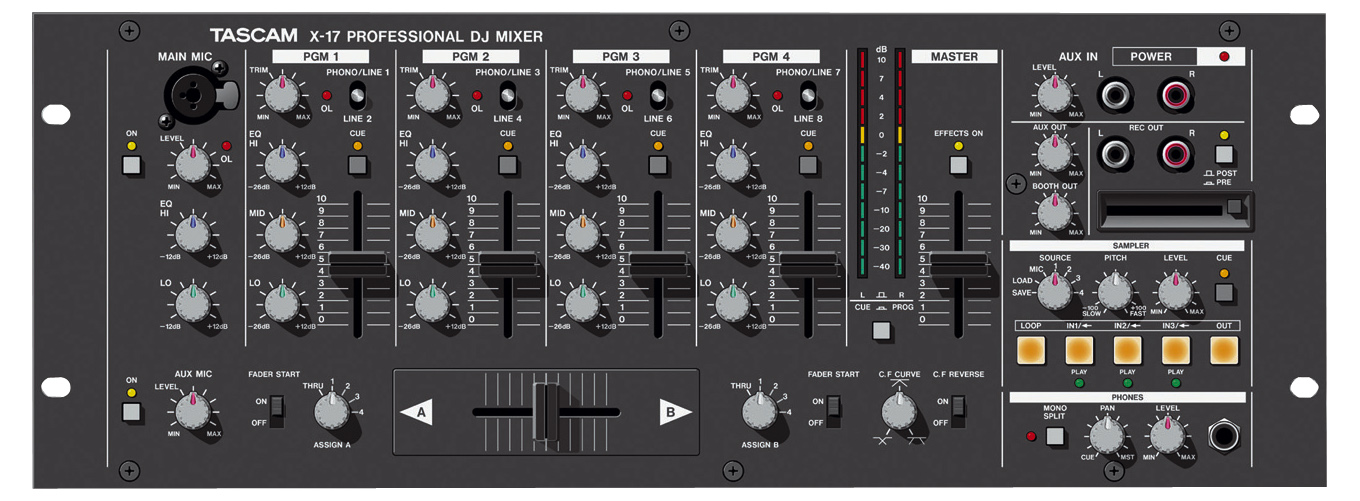Viewport: 1360px width, 501px height.
Task: Click the Main Mic LEVEL knob
Action: coord(191,162)
